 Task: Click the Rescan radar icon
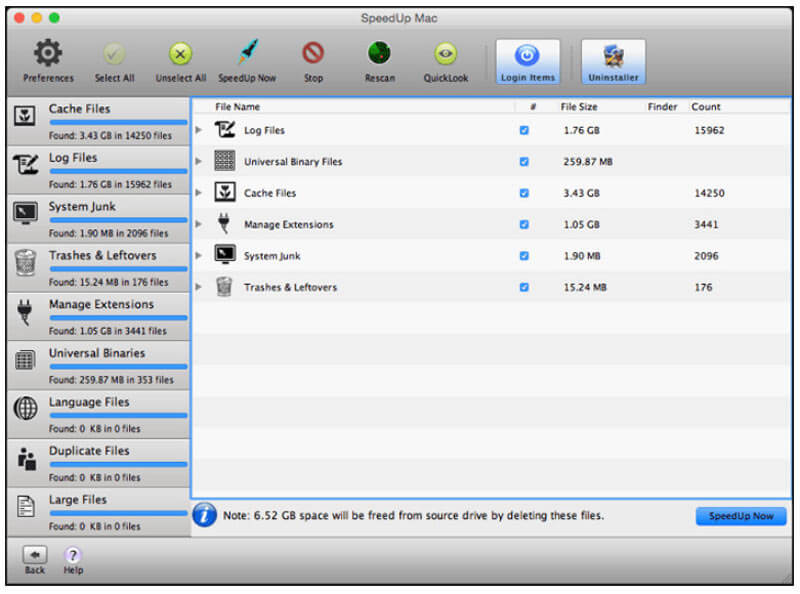click(379, 55)
